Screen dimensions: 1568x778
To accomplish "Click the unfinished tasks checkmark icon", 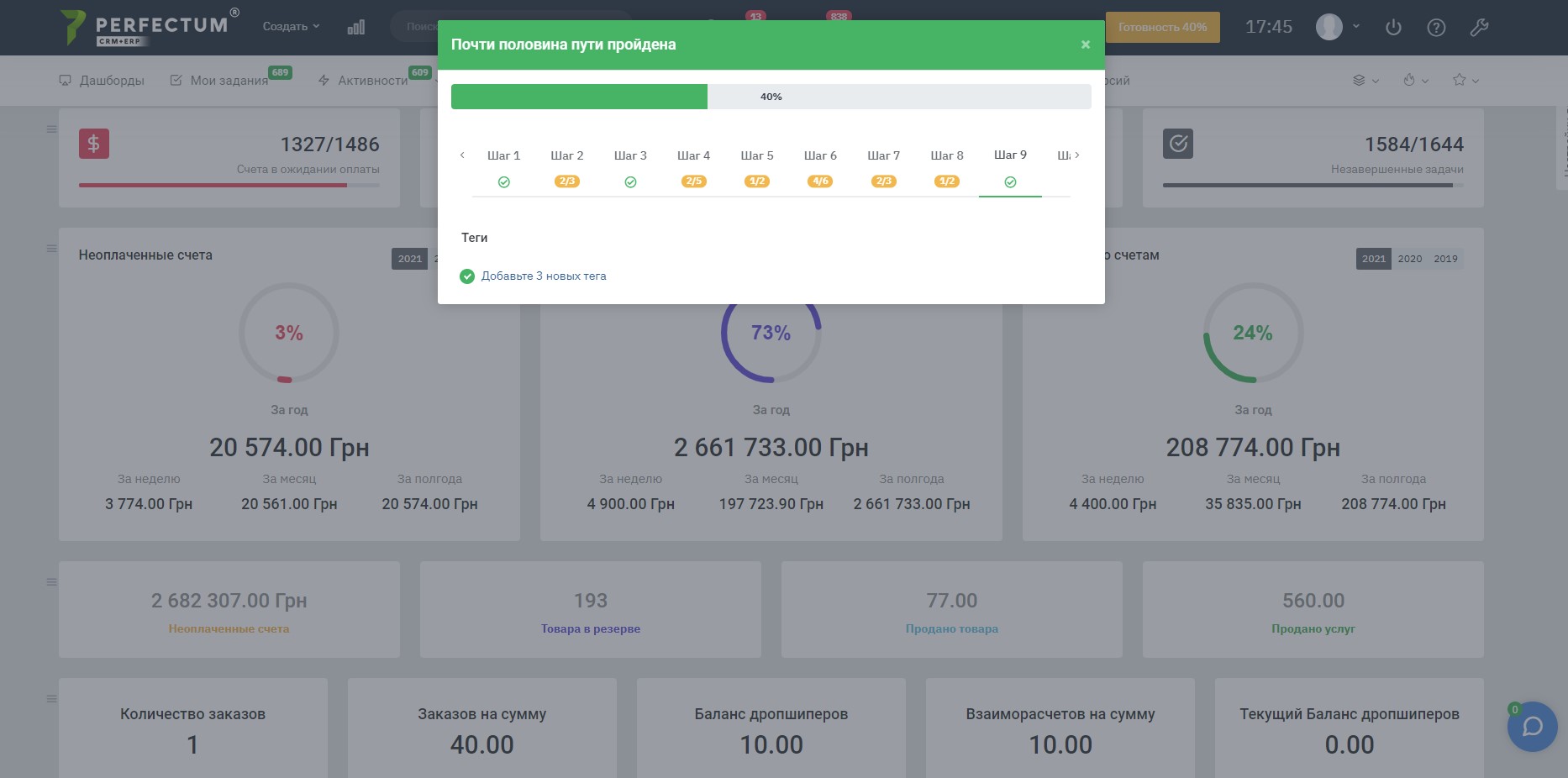I will (1178, 144).
